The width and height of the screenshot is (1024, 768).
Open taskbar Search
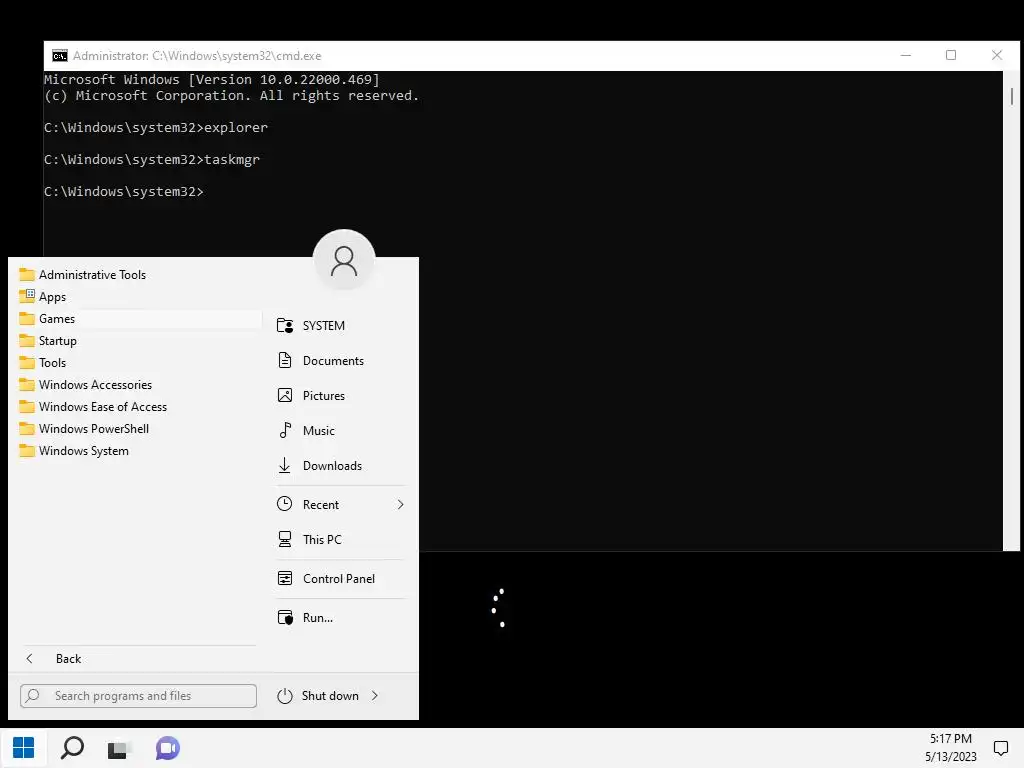(x=72, y=748)
